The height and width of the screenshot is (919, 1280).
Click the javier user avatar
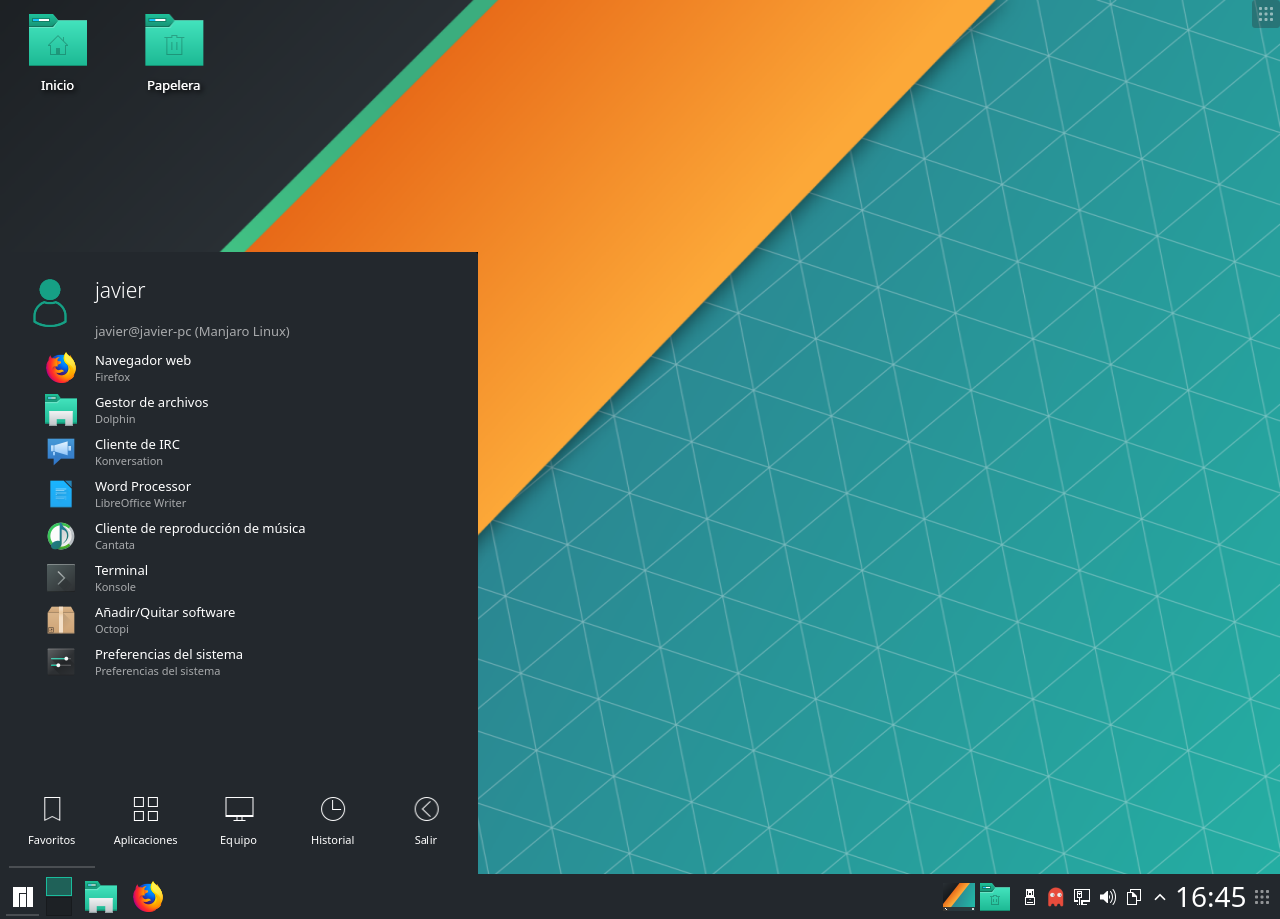coord(50,301)
